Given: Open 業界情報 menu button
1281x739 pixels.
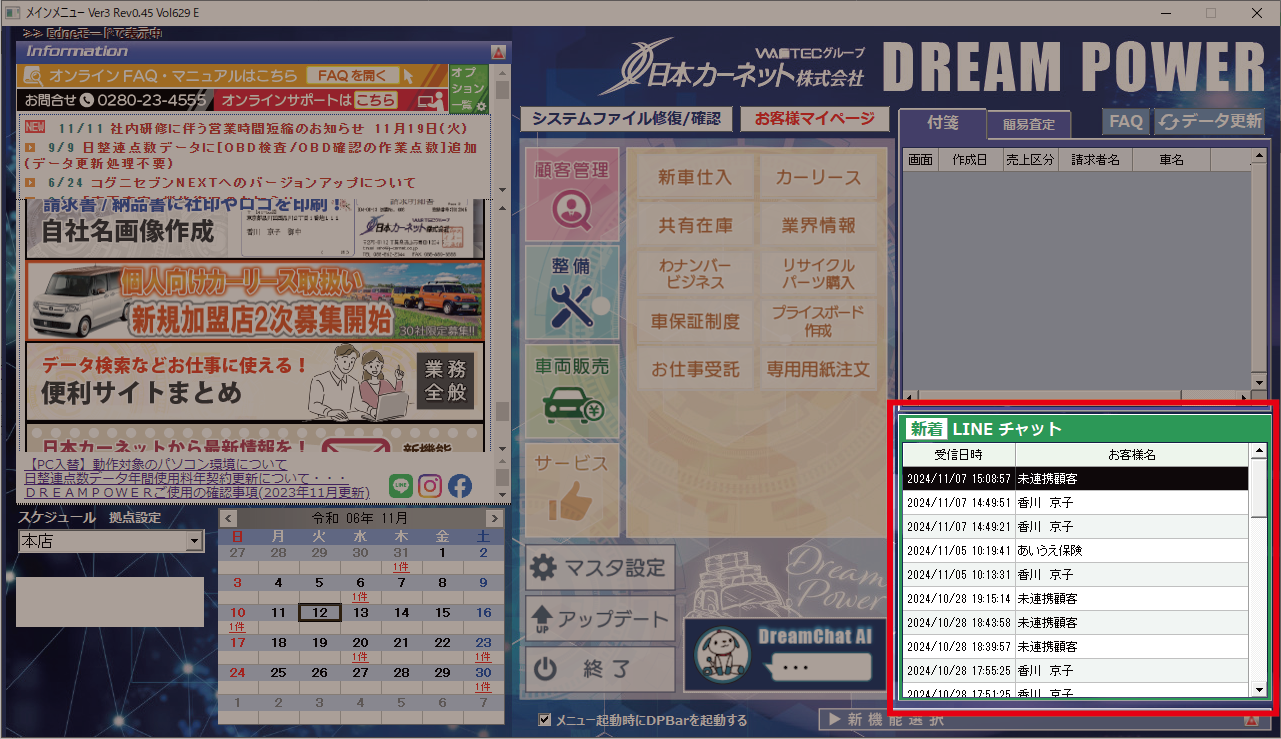Looking at the screenshot, I should (818, 226).
